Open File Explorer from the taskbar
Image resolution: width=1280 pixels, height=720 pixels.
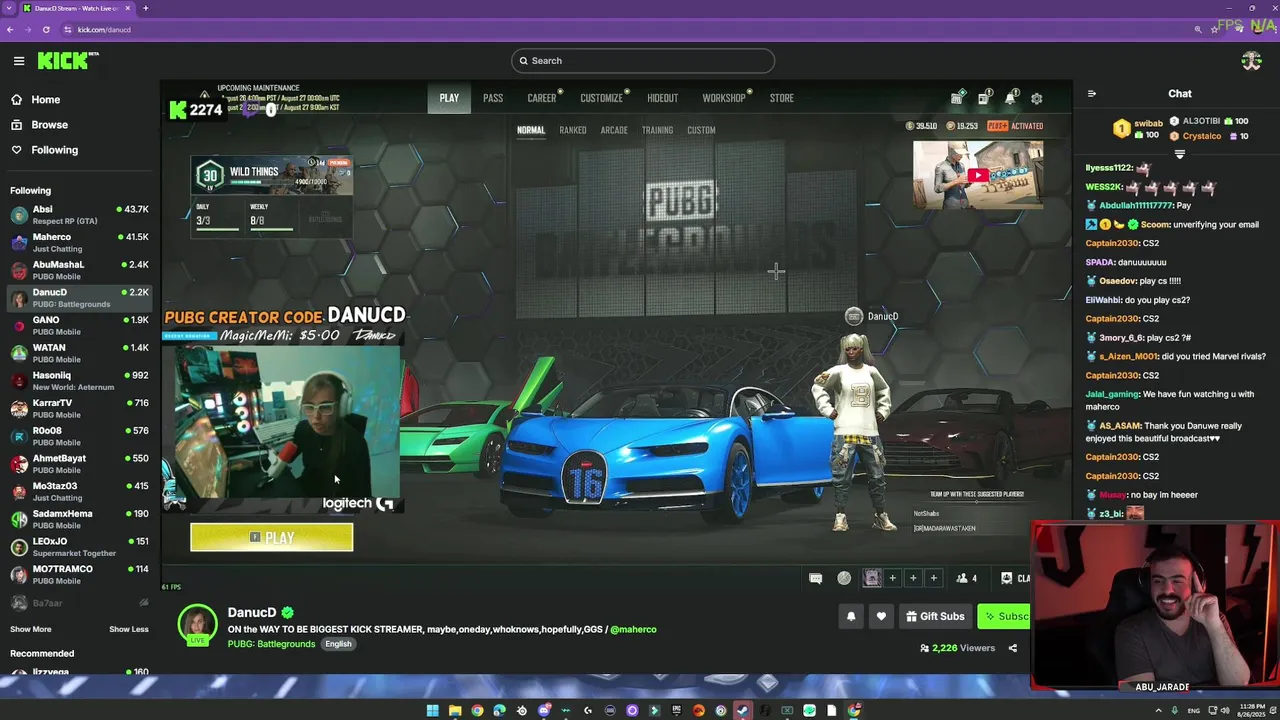pyautogui.click(x=454, y=711)
